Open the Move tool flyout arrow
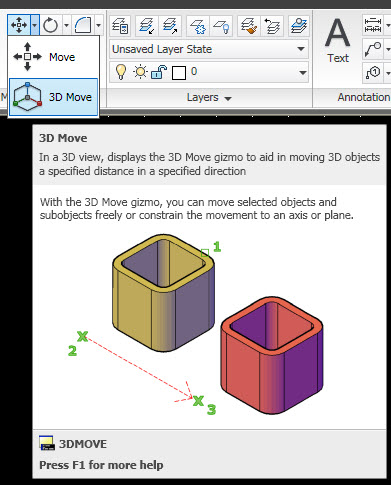 tap(35, 25)
